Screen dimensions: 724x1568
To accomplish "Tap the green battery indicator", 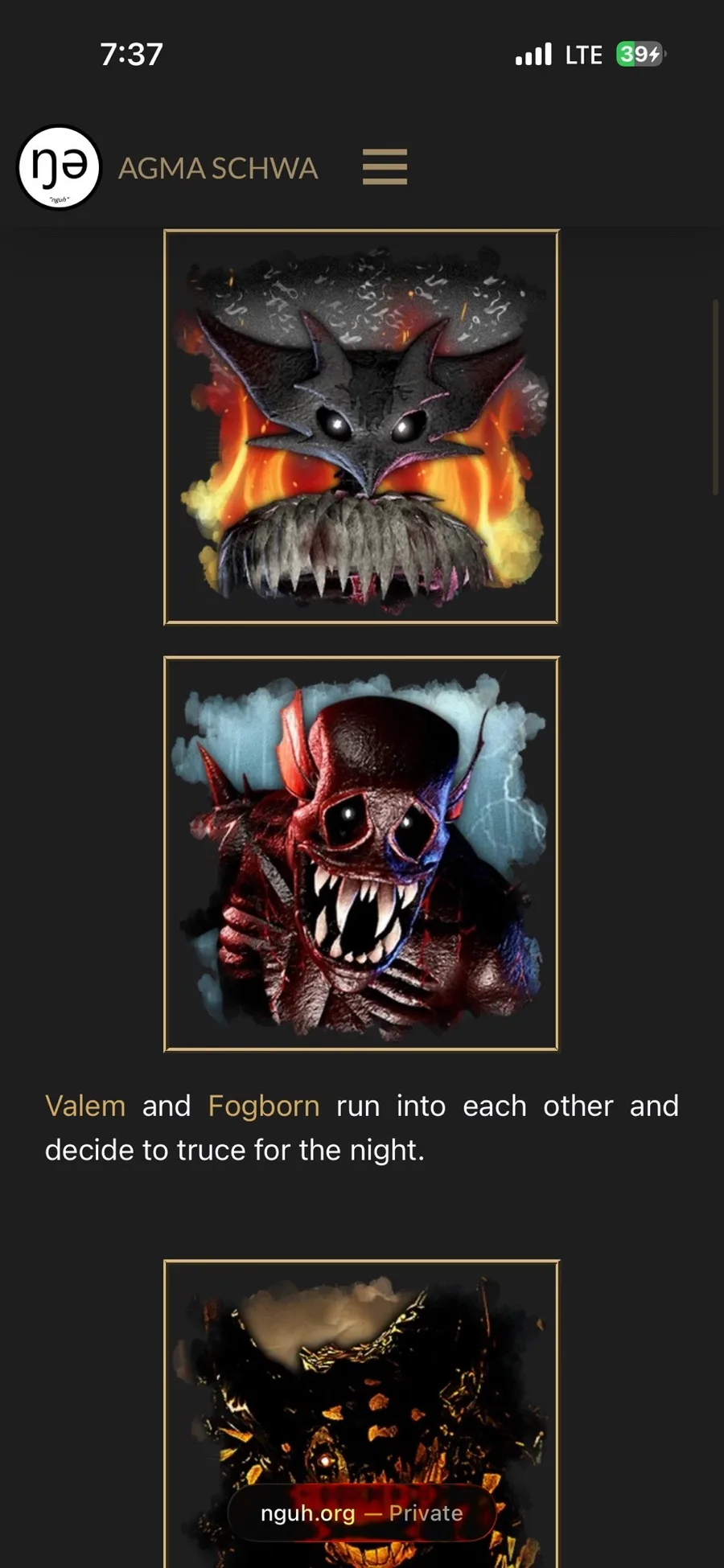I will pyautogui.click(x=640, y=54).
